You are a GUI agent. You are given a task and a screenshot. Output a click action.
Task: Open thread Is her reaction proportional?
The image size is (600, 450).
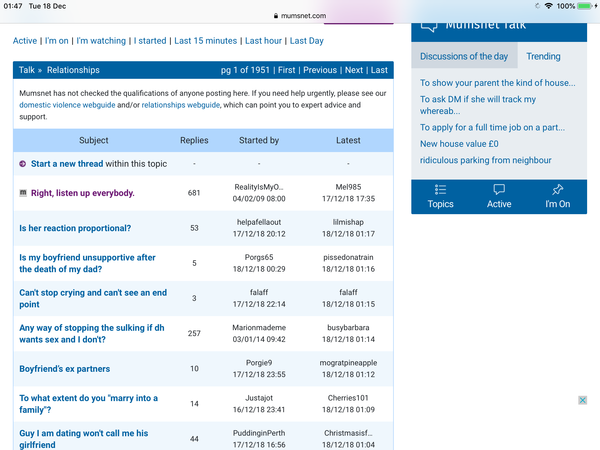coord(75,228)
